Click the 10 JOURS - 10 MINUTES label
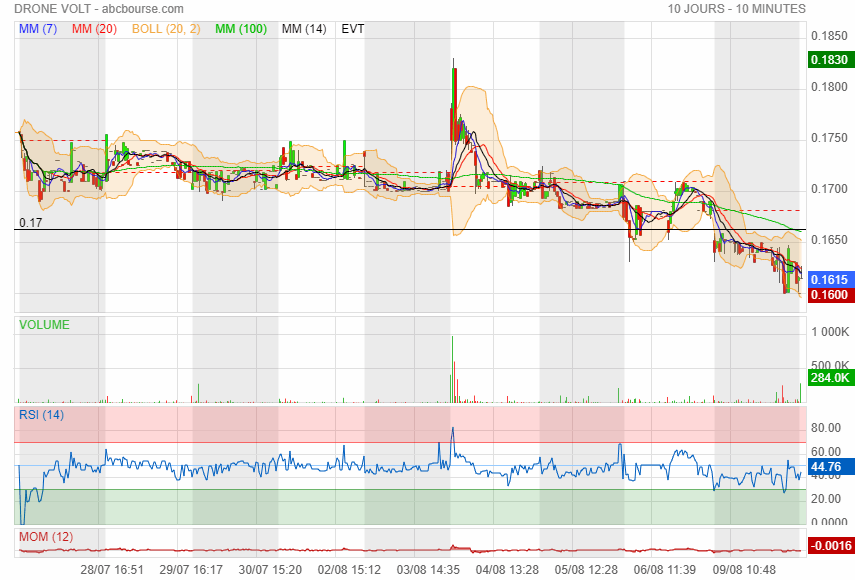 (x=737, y=9)
